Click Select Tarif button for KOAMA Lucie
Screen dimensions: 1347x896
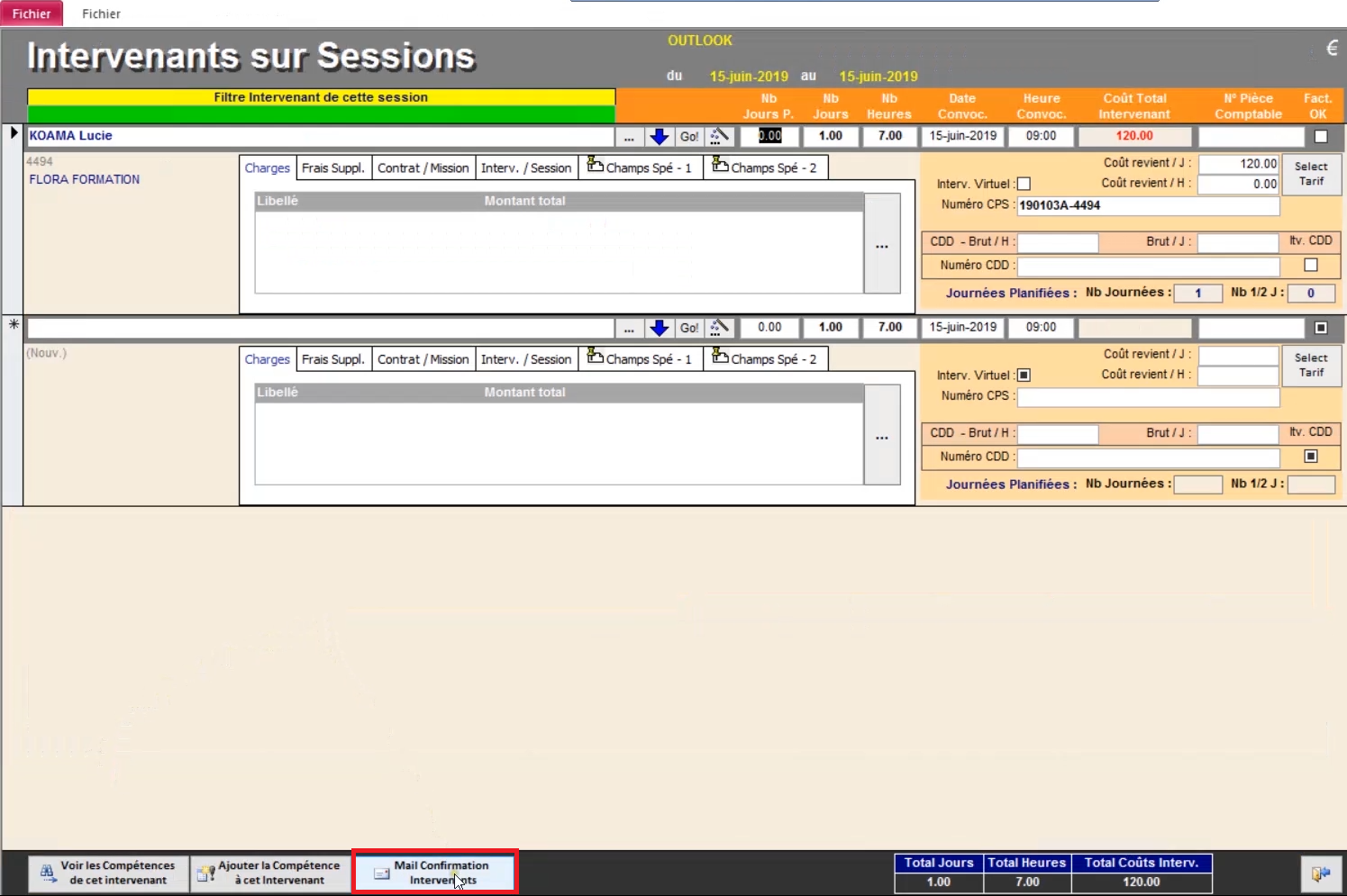coord(1311,174)
